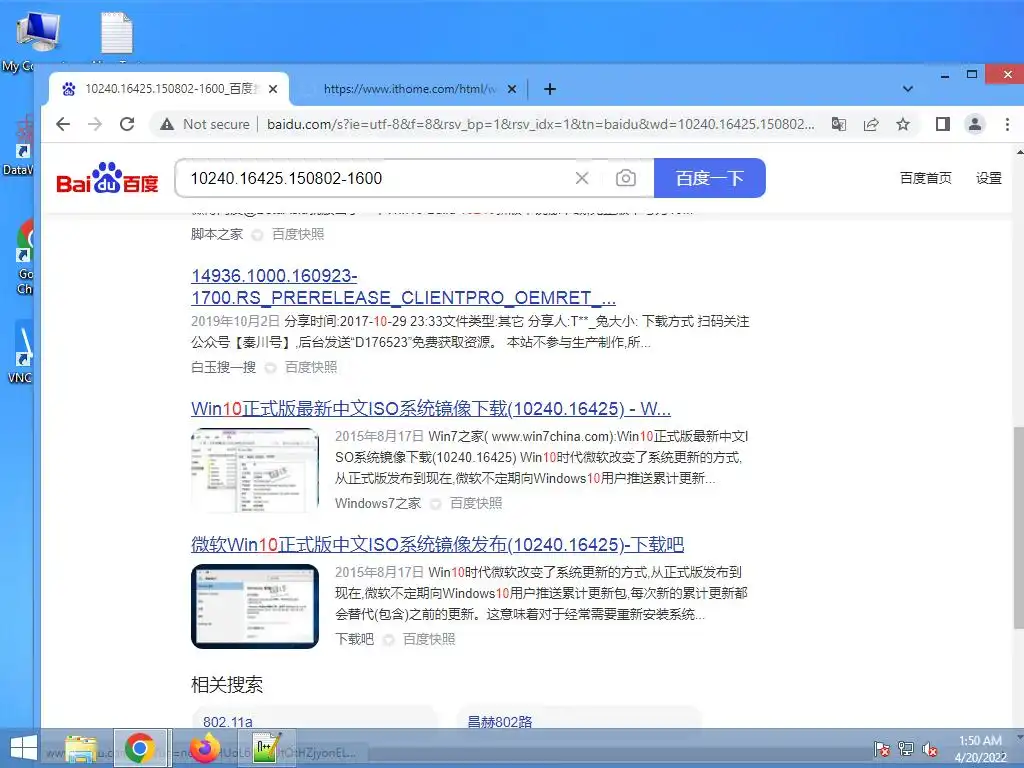Click the 白玉搜一搜 source label
1024x768 pixels.
coord(223,367)
